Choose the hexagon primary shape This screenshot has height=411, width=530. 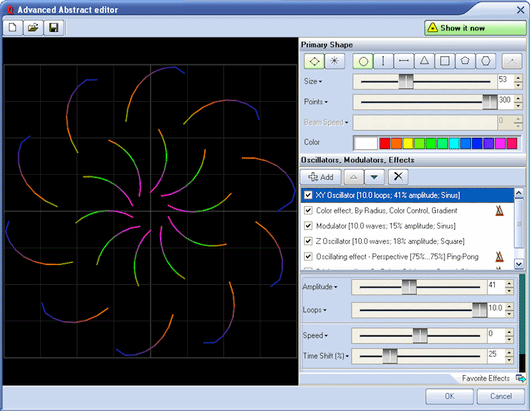[486, 61]
